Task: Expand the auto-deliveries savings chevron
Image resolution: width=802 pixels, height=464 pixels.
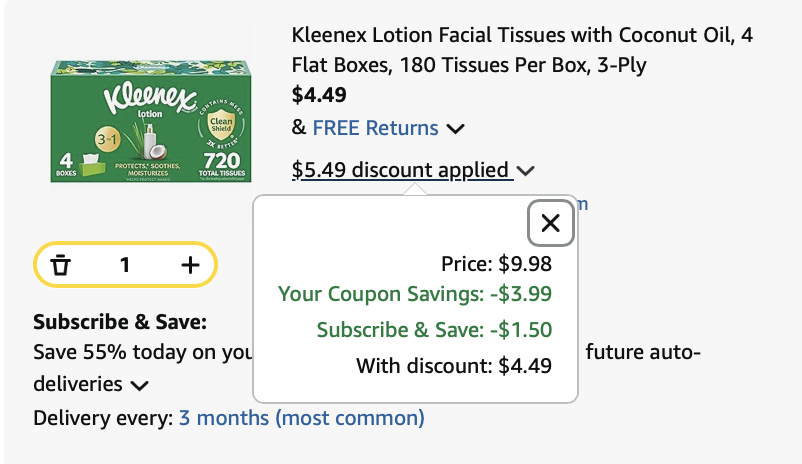Action: pyautogui.click(x=139, y=385)
